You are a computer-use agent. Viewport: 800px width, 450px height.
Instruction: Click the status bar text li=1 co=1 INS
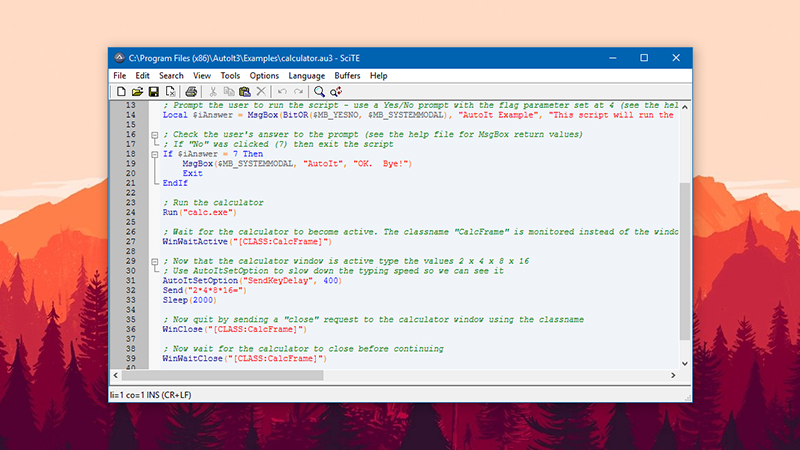pos(151,395)
